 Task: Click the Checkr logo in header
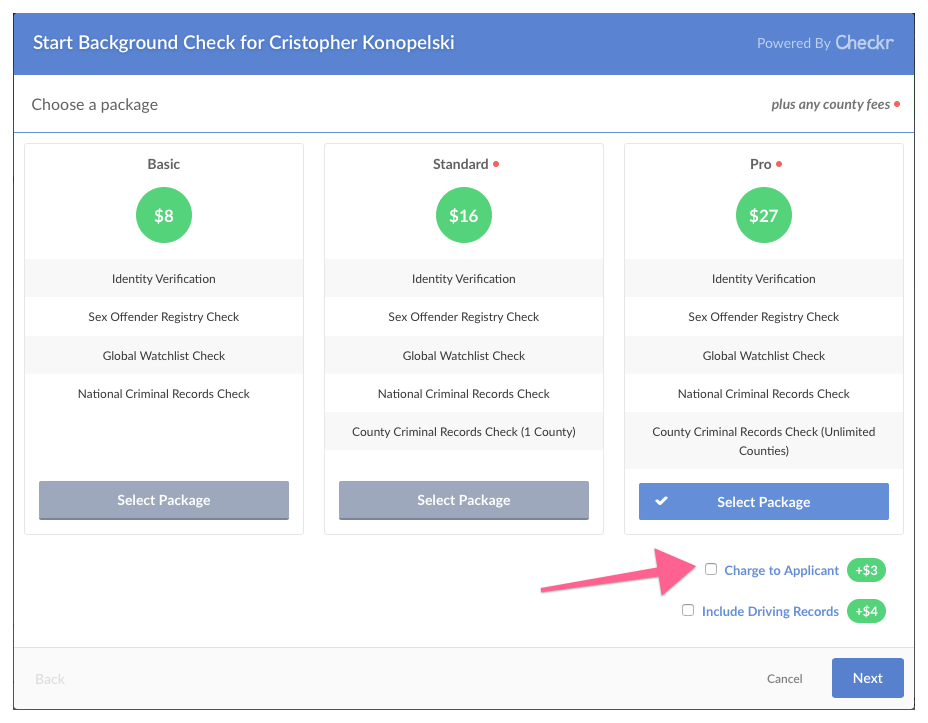tap(864, 43)
